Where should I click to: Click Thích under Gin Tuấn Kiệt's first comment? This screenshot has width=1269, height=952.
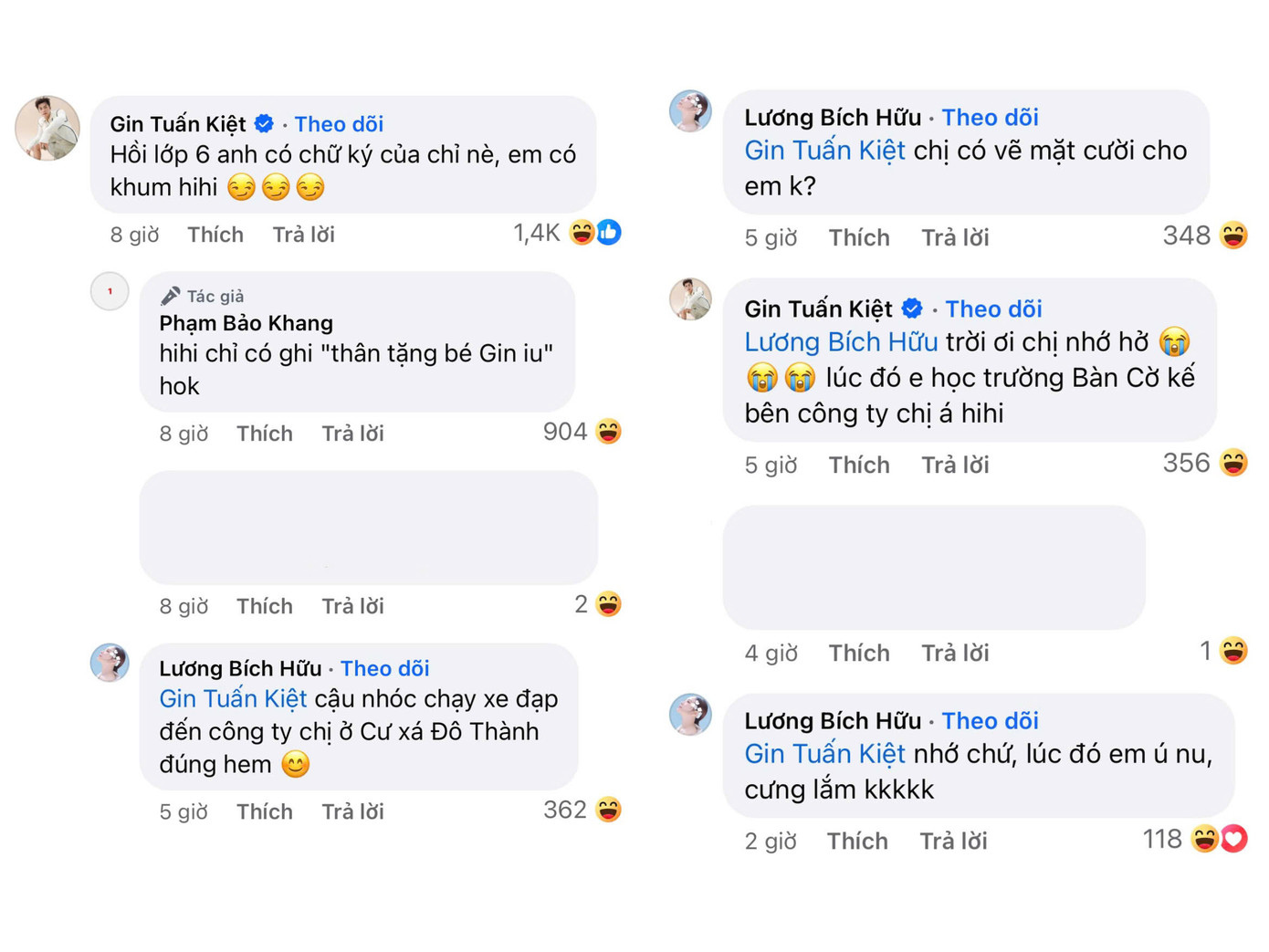pos(215,235)
